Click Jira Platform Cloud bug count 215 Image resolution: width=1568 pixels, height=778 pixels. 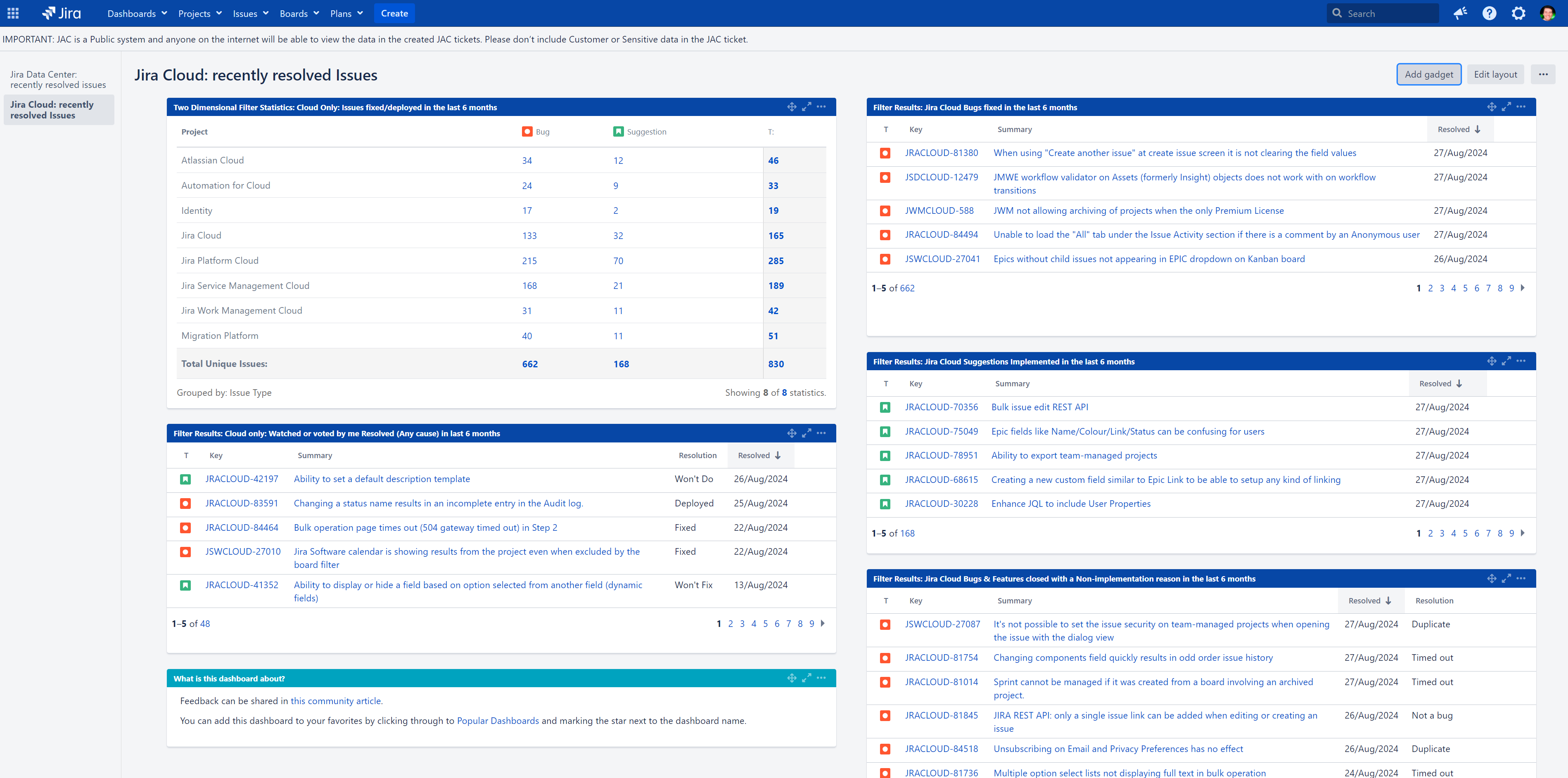pyautogui.click(x=529, y=261)
